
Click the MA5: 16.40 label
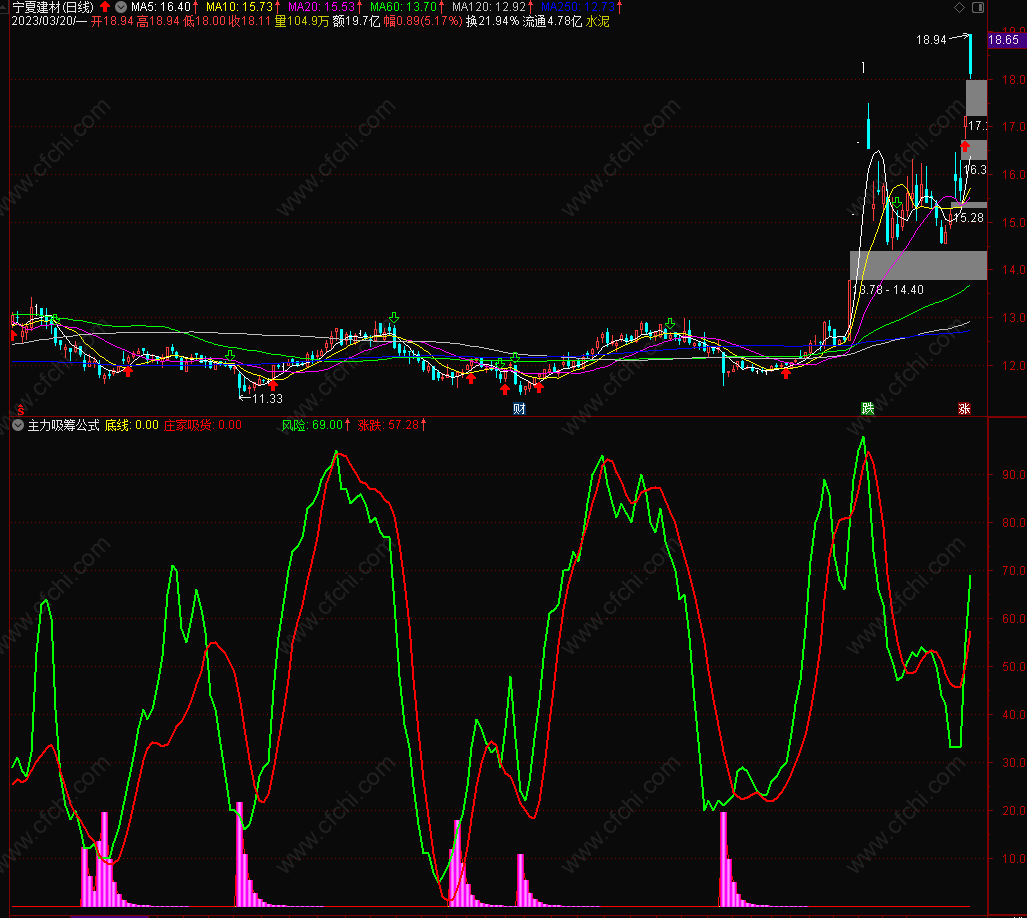(161, 7)
